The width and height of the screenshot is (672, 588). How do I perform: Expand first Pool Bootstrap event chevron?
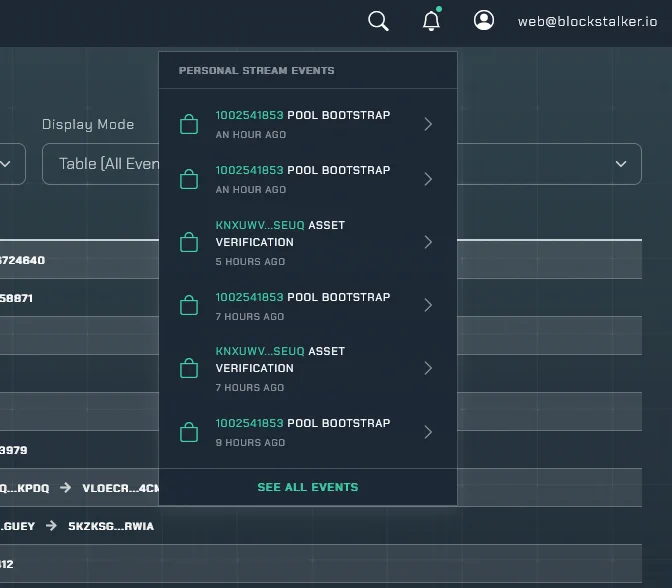(x=428, y=124)
